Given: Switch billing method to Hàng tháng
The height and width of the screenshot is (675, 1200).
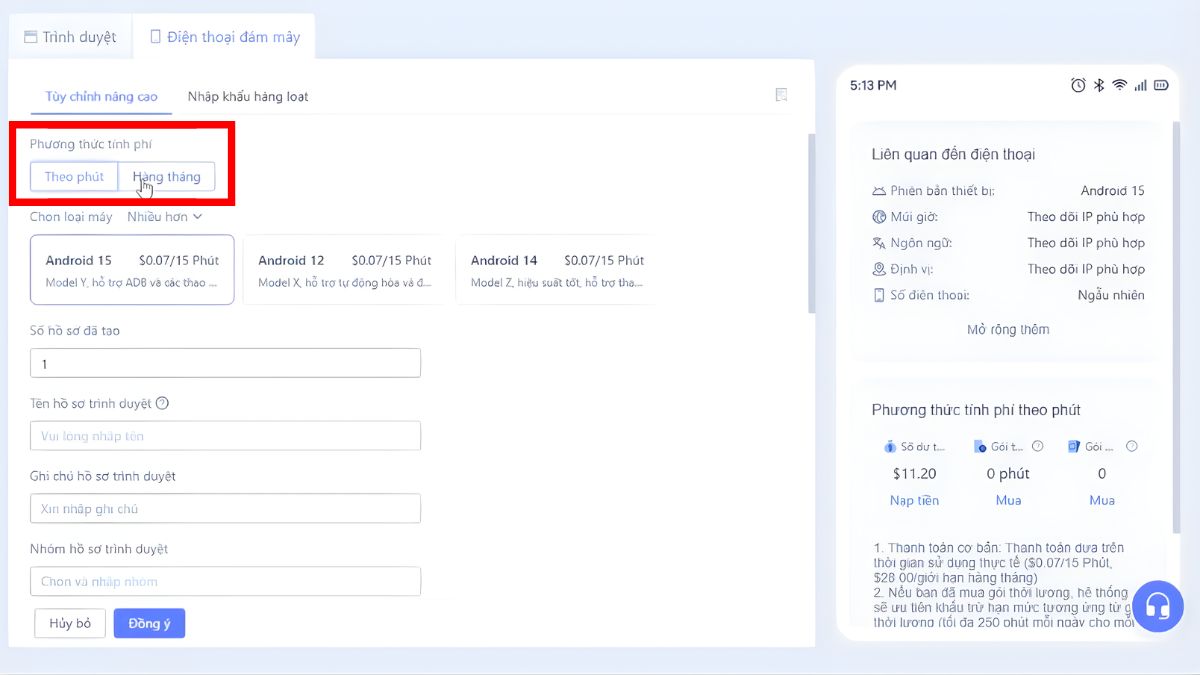Looking at the screenshot, I should click(166, 177).
